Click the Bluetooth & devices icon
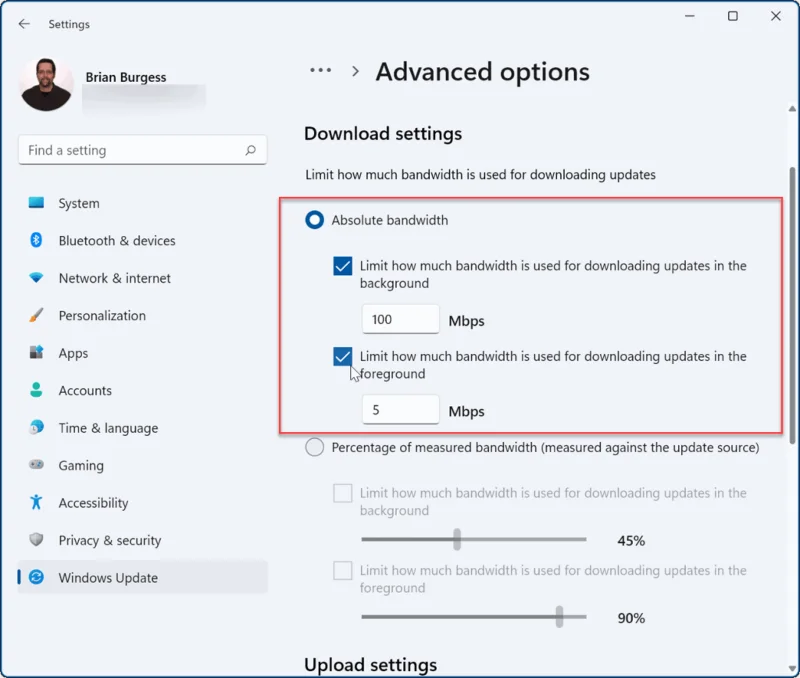 coord(36,240)
